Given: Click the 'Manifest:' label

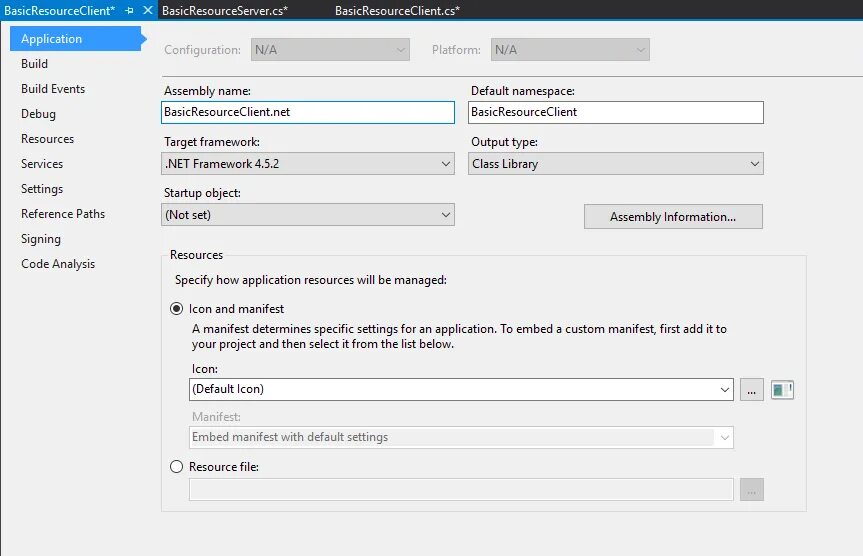Looking at the screenshot, I should 216,417.
